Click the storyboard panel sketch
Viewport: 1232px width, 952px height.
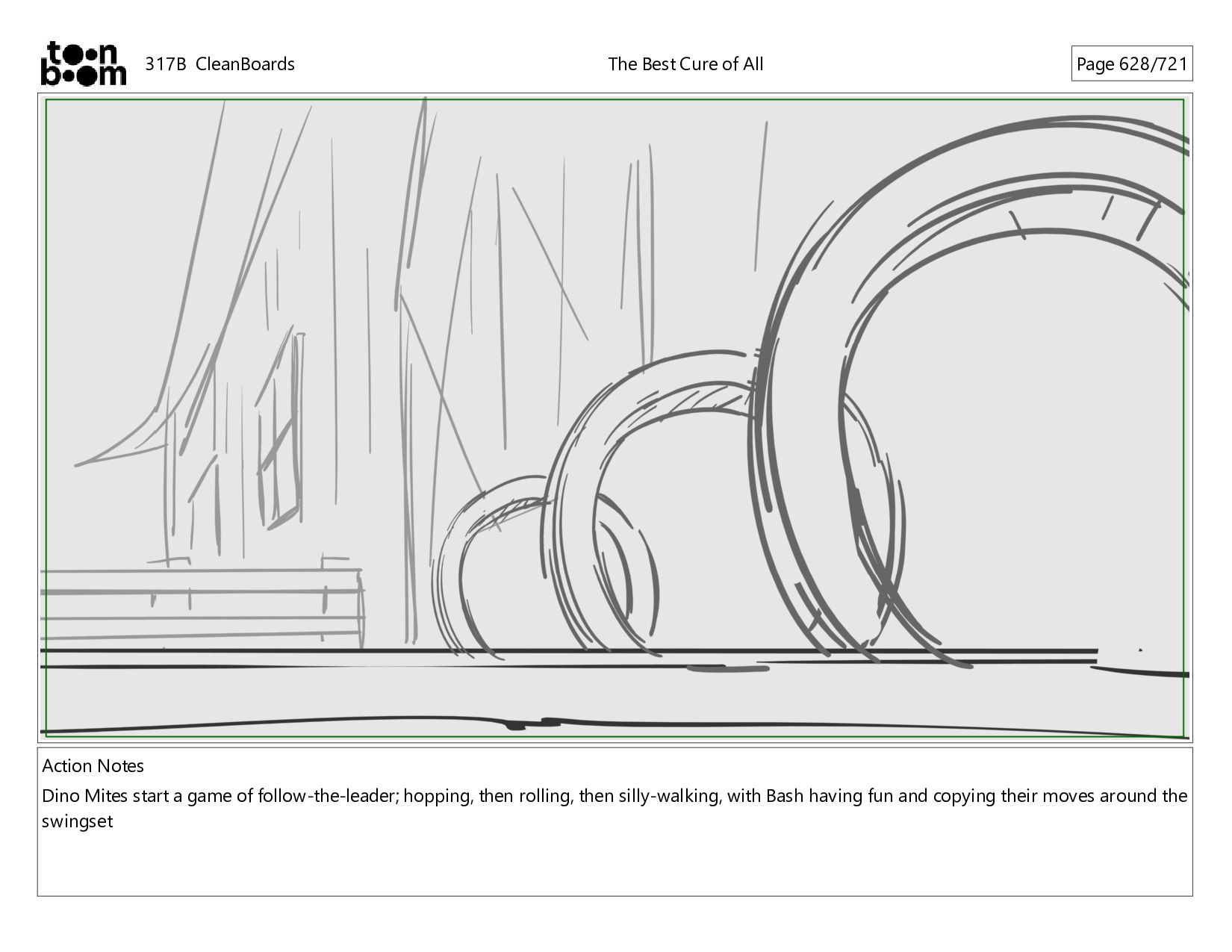coord(615,418)
